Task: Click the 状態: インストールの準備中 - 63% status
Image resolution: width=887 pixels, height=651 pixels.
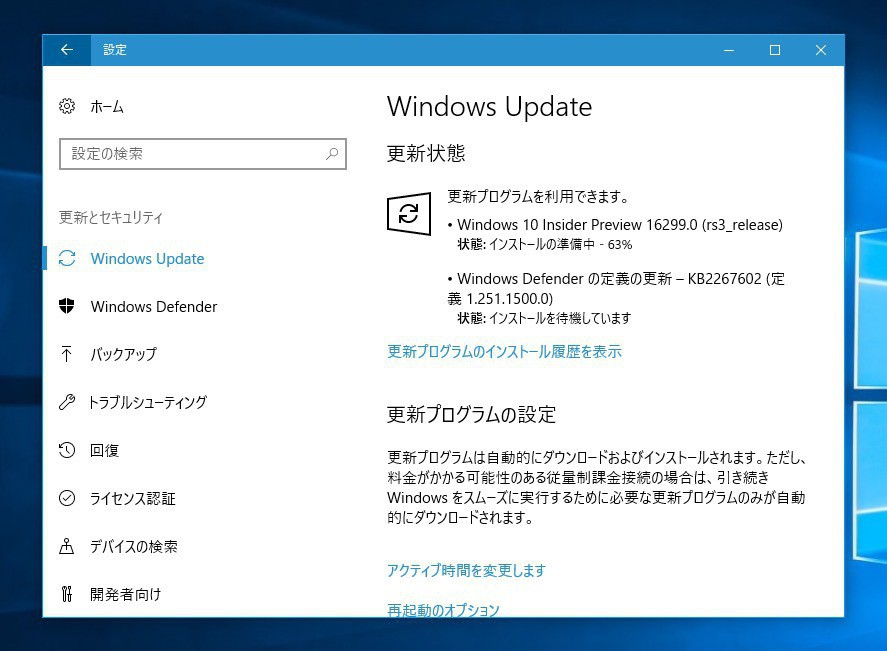Action: (545, 244)
